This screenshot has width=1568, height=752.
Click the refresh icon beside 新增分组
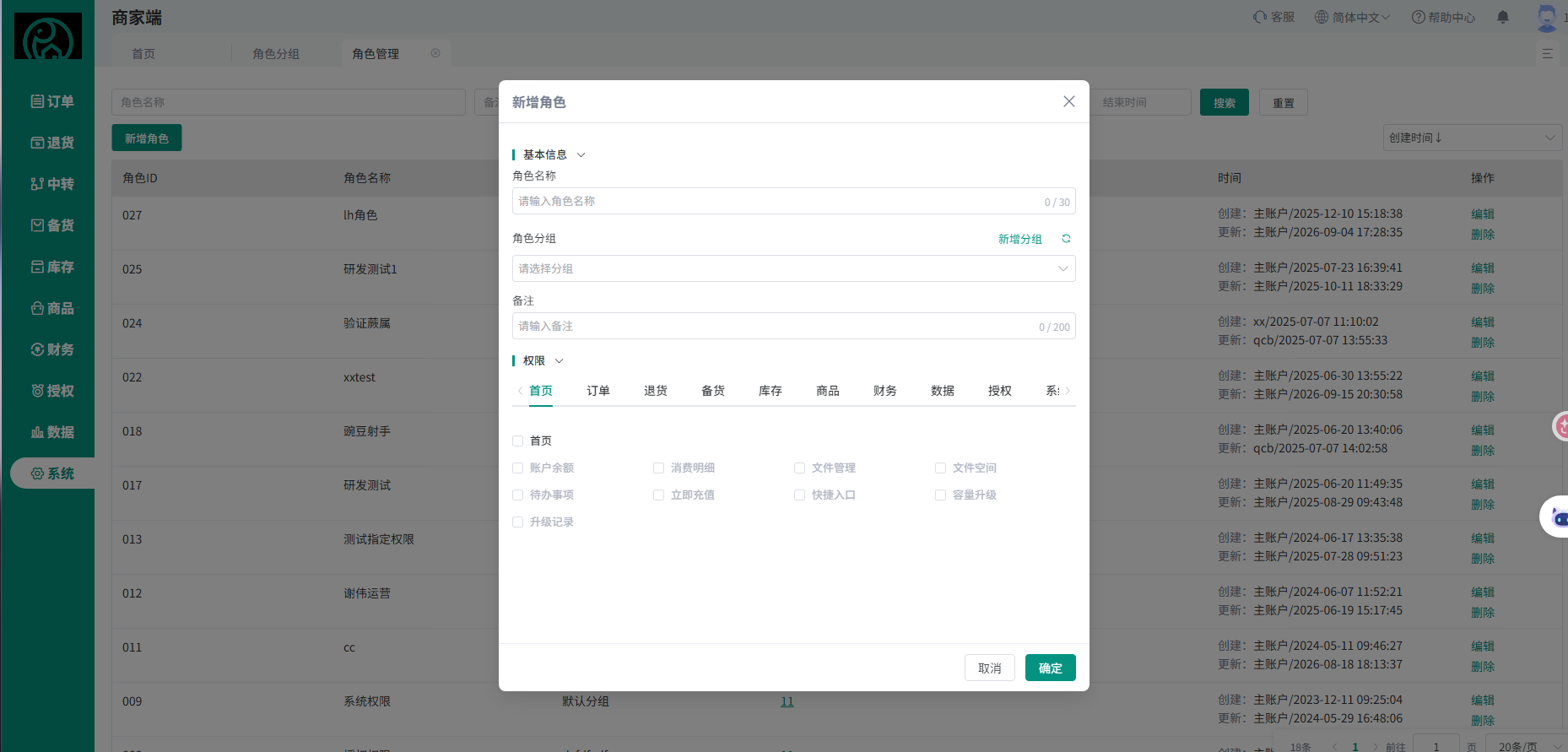(x=1066, y=239)
